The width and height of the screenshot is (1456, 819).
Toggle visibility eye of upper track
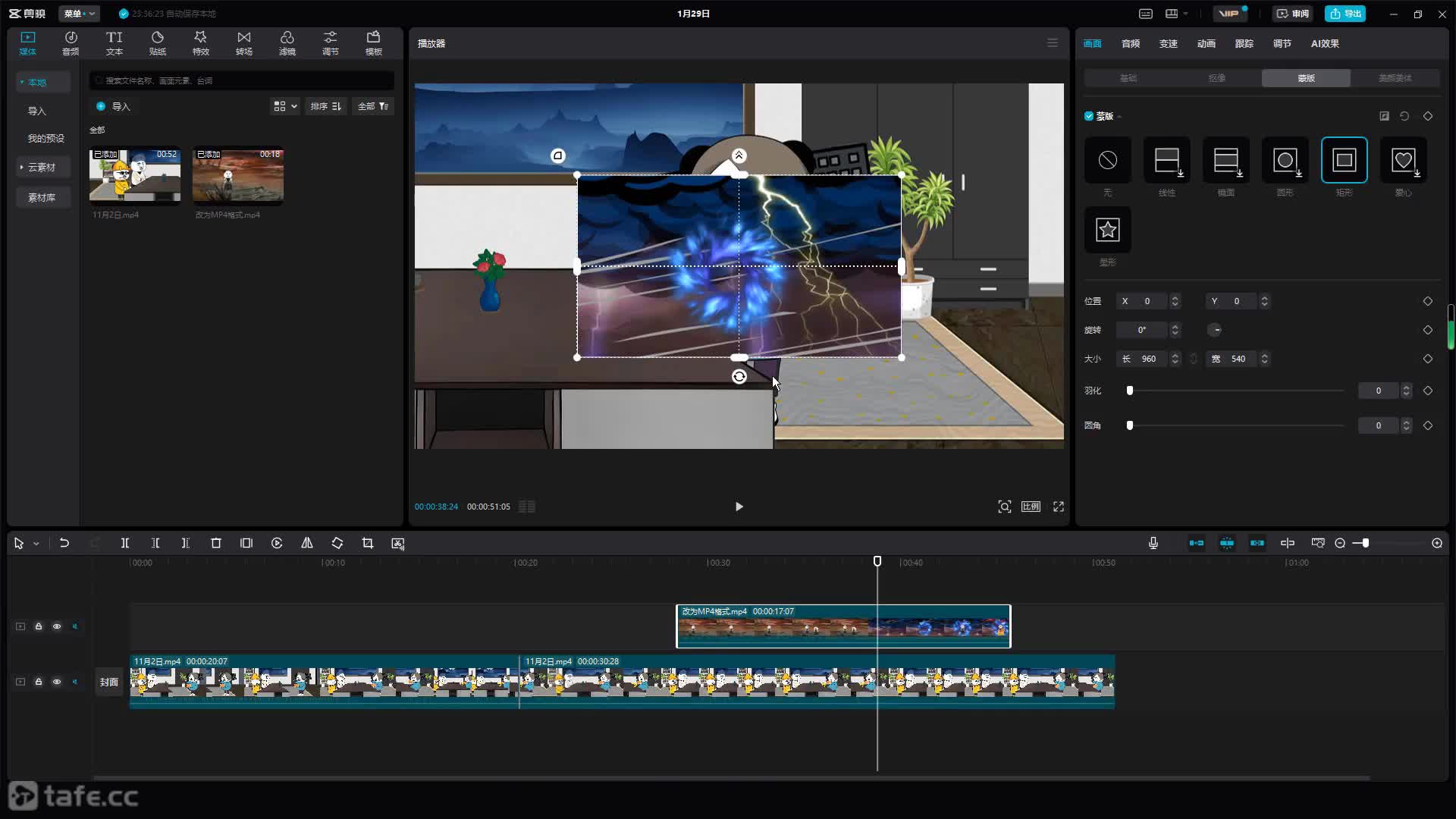pos(57,626)
